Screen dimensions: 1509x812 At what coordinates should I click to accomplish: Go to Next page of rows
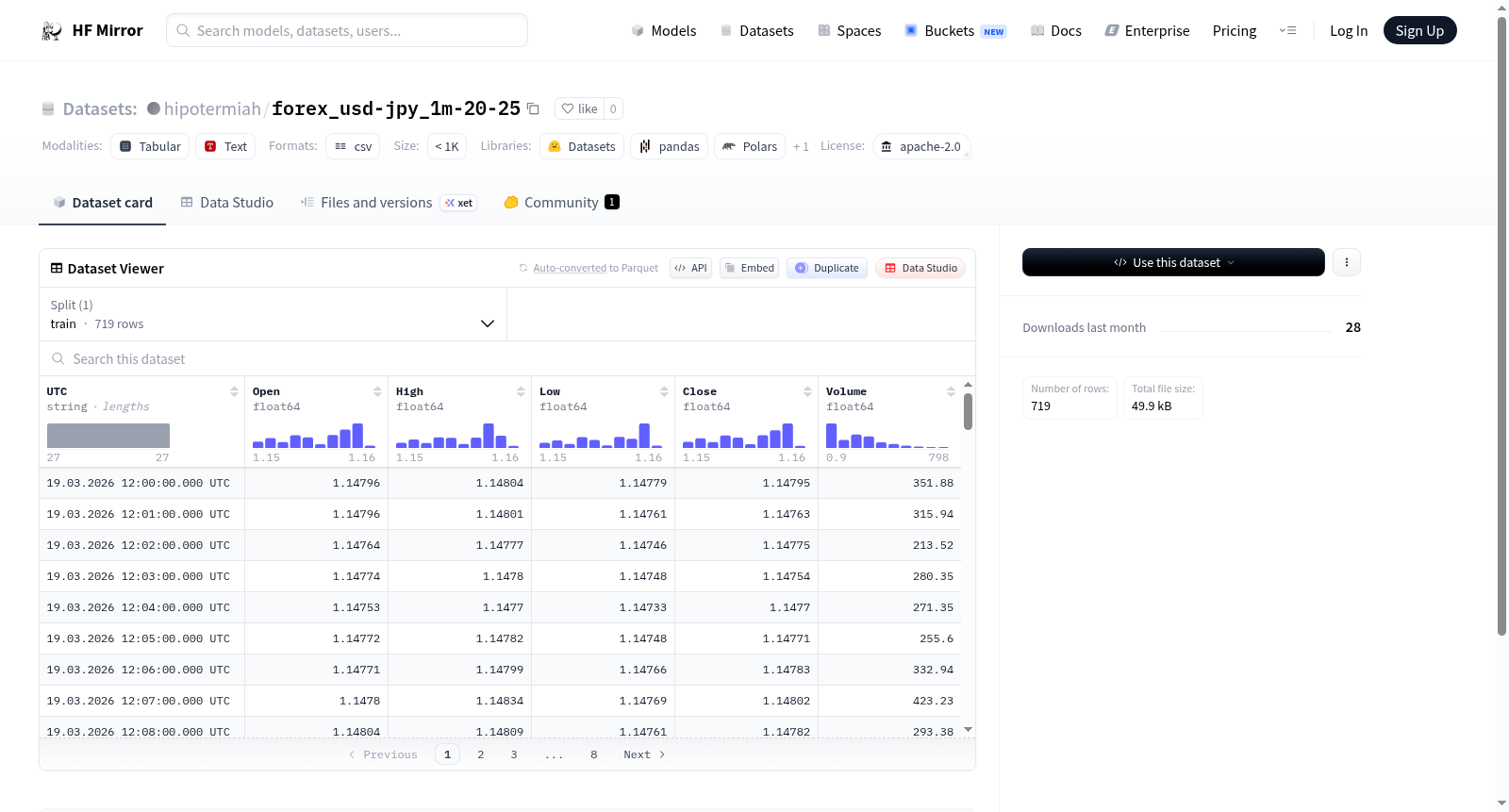[x=644, y=754]
